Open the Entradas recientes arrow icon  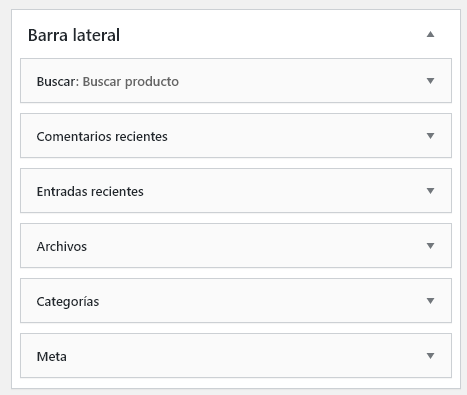(x=430, y=191)
